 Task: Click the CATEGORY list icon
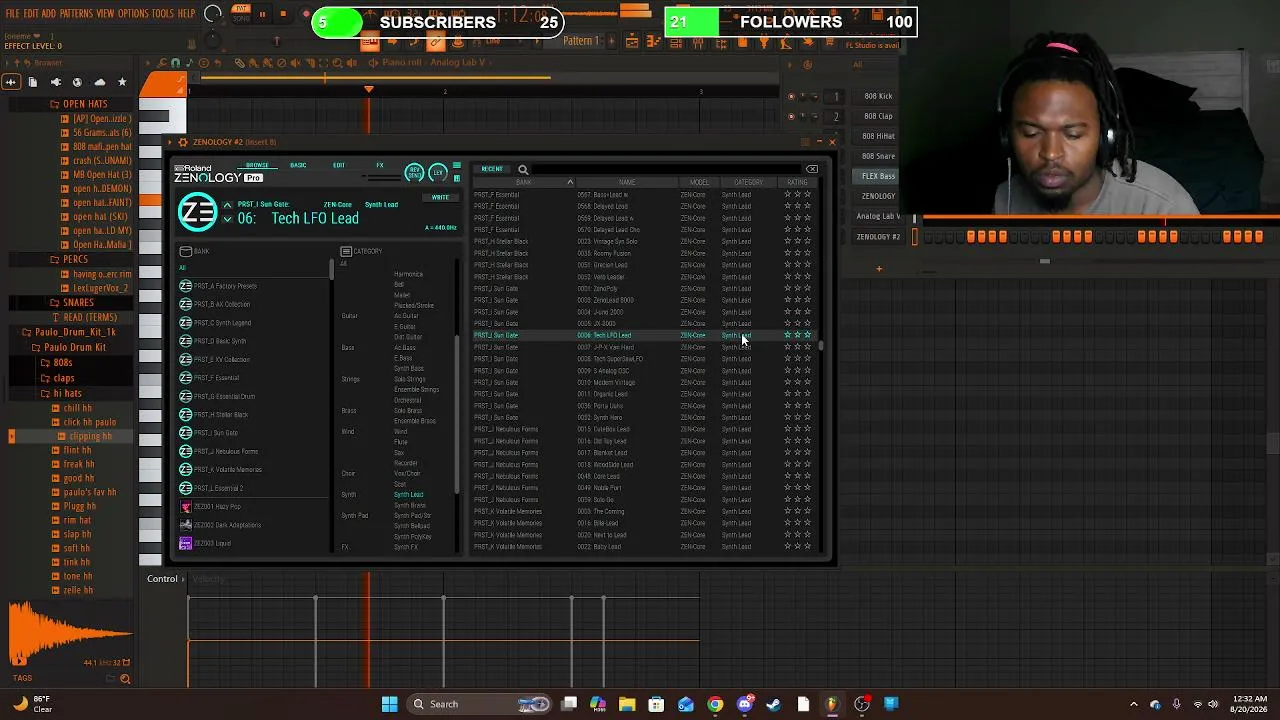tap(346, 251)
